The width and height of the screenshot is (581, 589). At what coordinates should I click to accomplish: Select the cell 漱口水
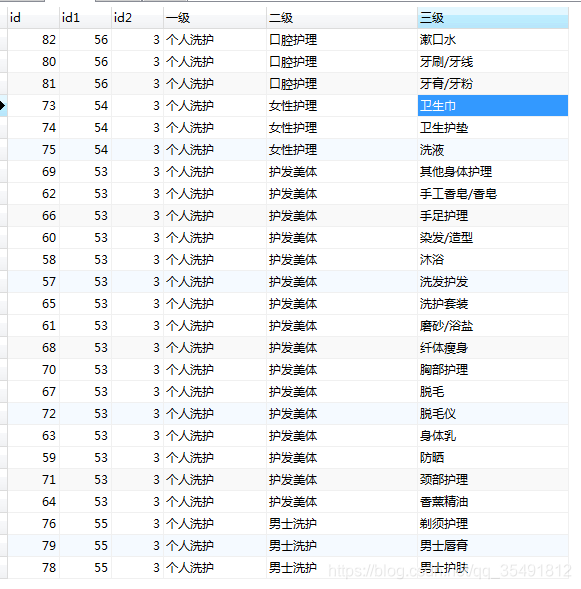tap(493, 40)
